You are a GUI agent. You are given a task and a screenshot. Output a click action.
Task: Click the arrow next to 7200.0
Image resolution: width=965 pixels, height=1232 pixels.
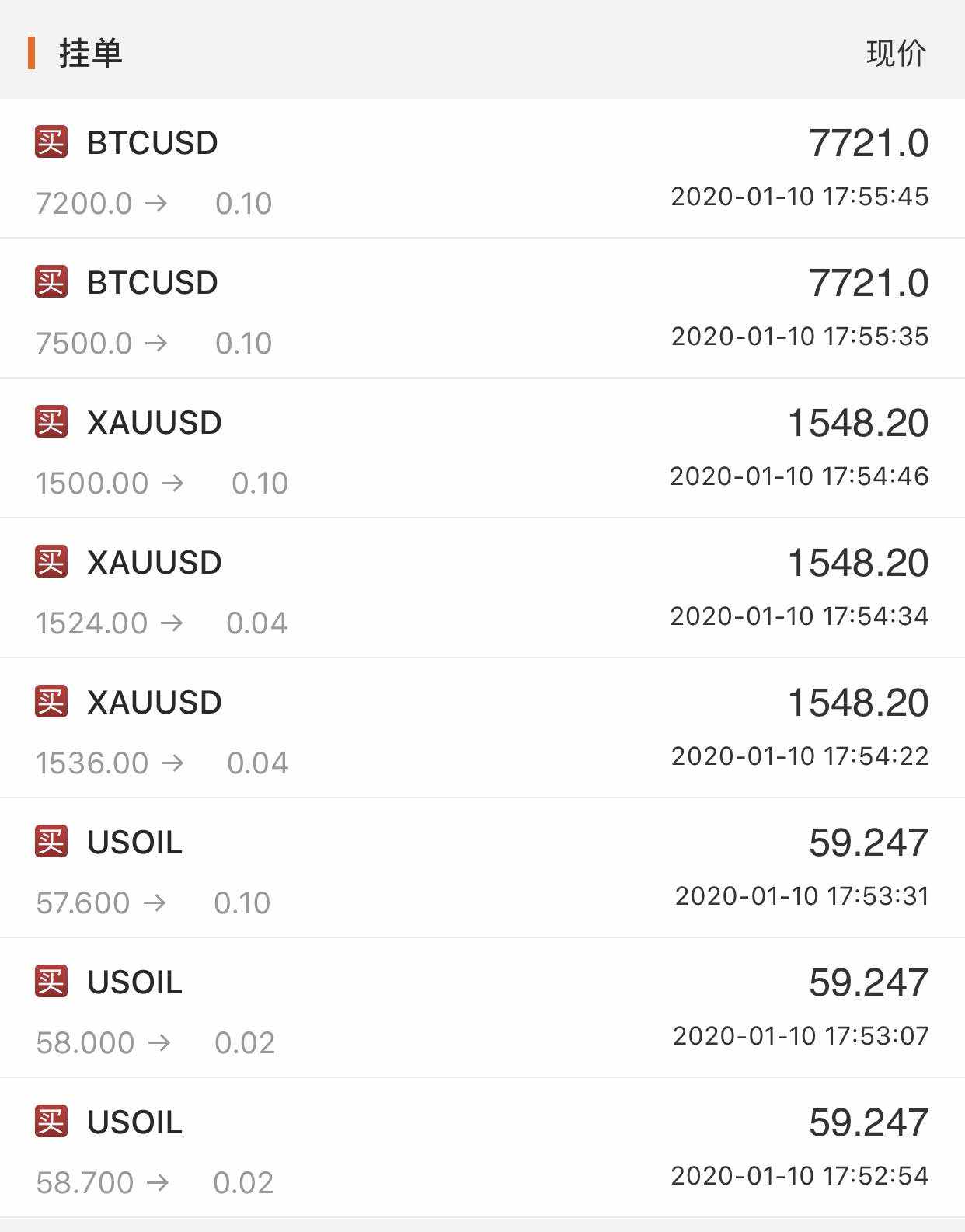(x=156, y=204)
